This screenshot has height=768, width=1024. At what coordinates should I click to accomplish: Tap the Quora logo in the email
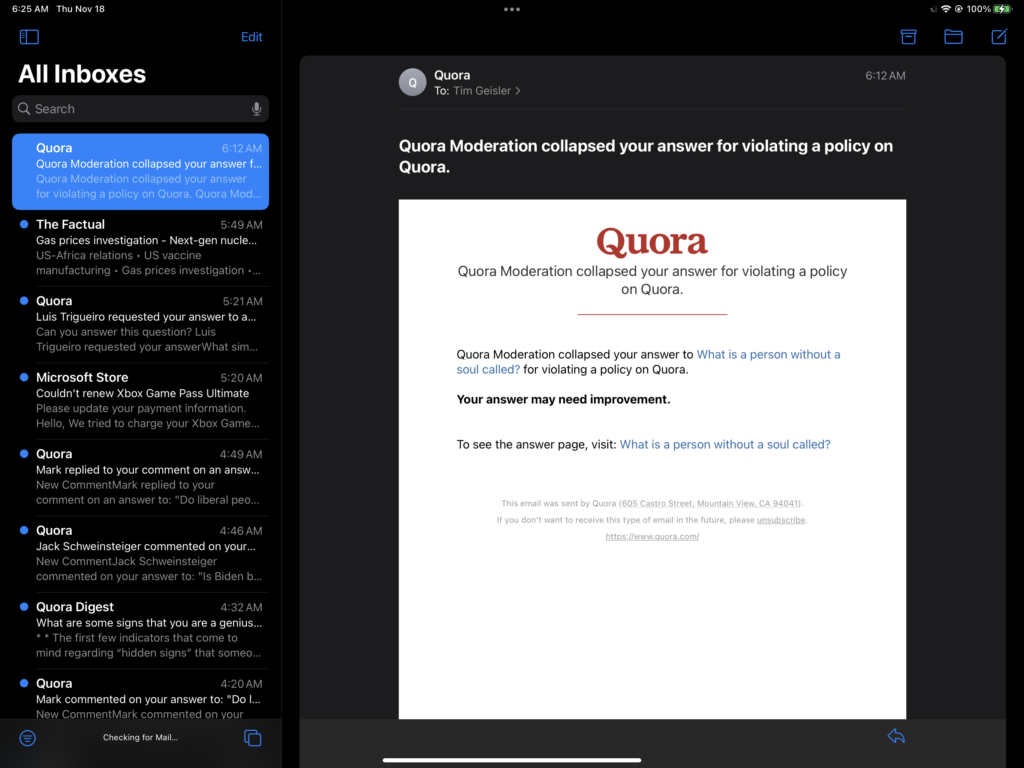coord(652,242)
